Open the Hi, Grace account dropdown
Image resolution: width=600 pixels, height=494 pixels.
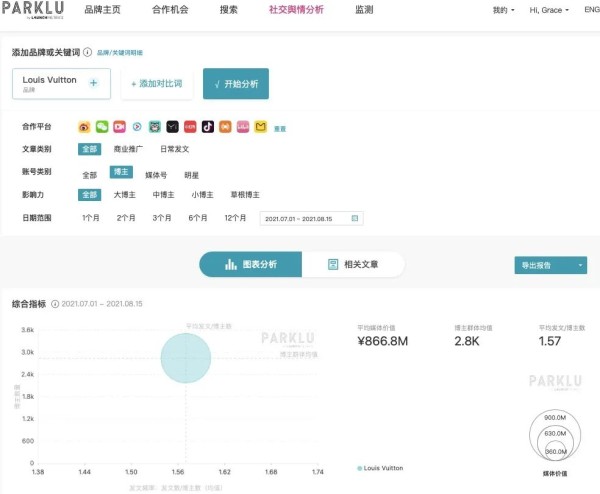click(x=549, y=10)
